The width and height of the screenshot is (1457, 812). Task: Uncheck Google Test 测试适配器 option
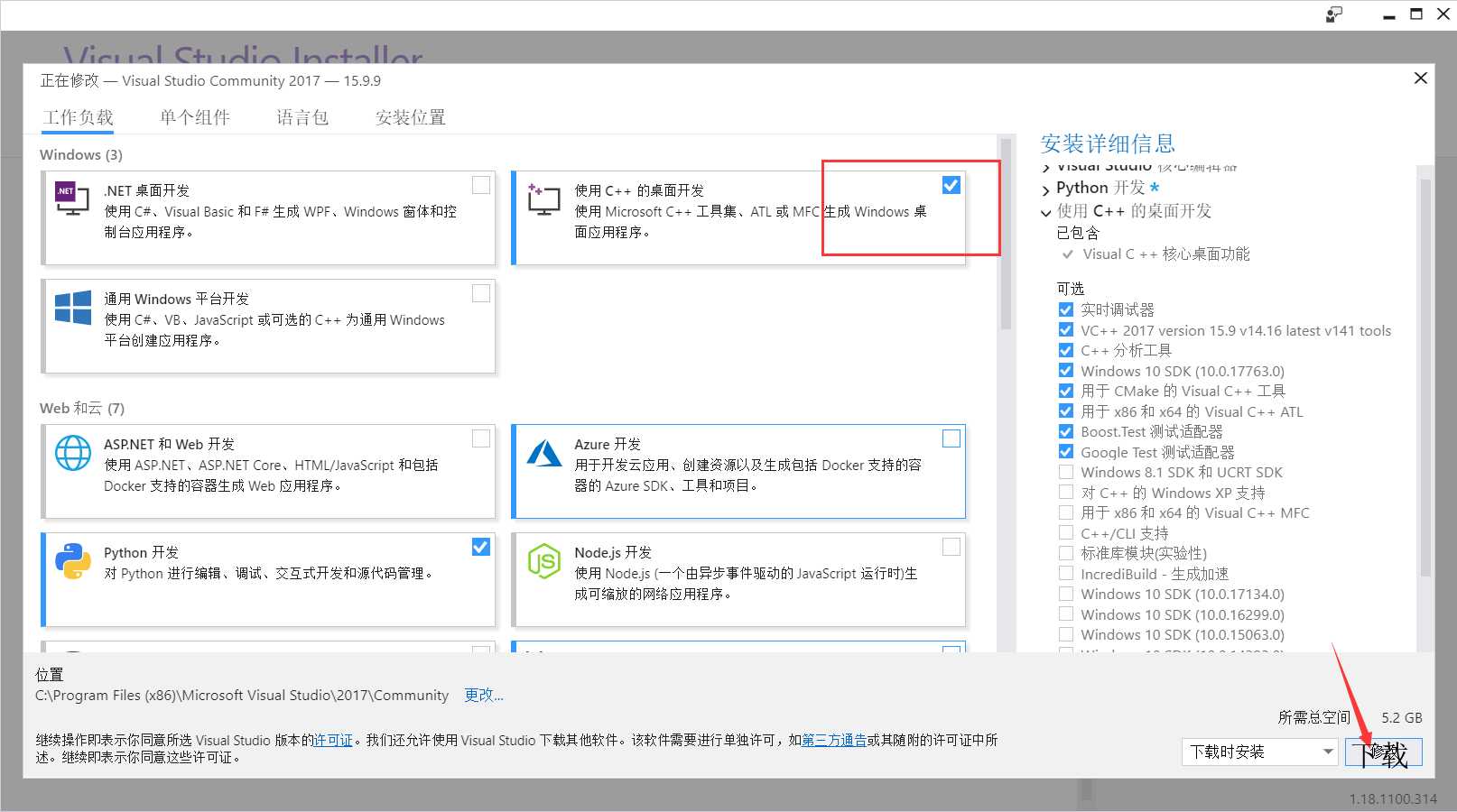pyautogui.click(x=1066, y=452)
